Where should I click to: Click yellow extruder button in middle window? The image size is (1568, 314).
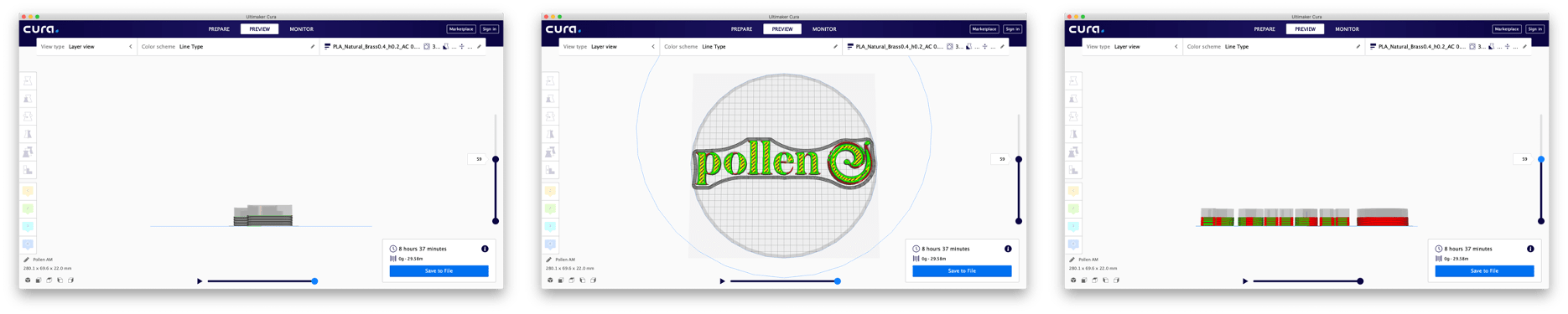550,191
